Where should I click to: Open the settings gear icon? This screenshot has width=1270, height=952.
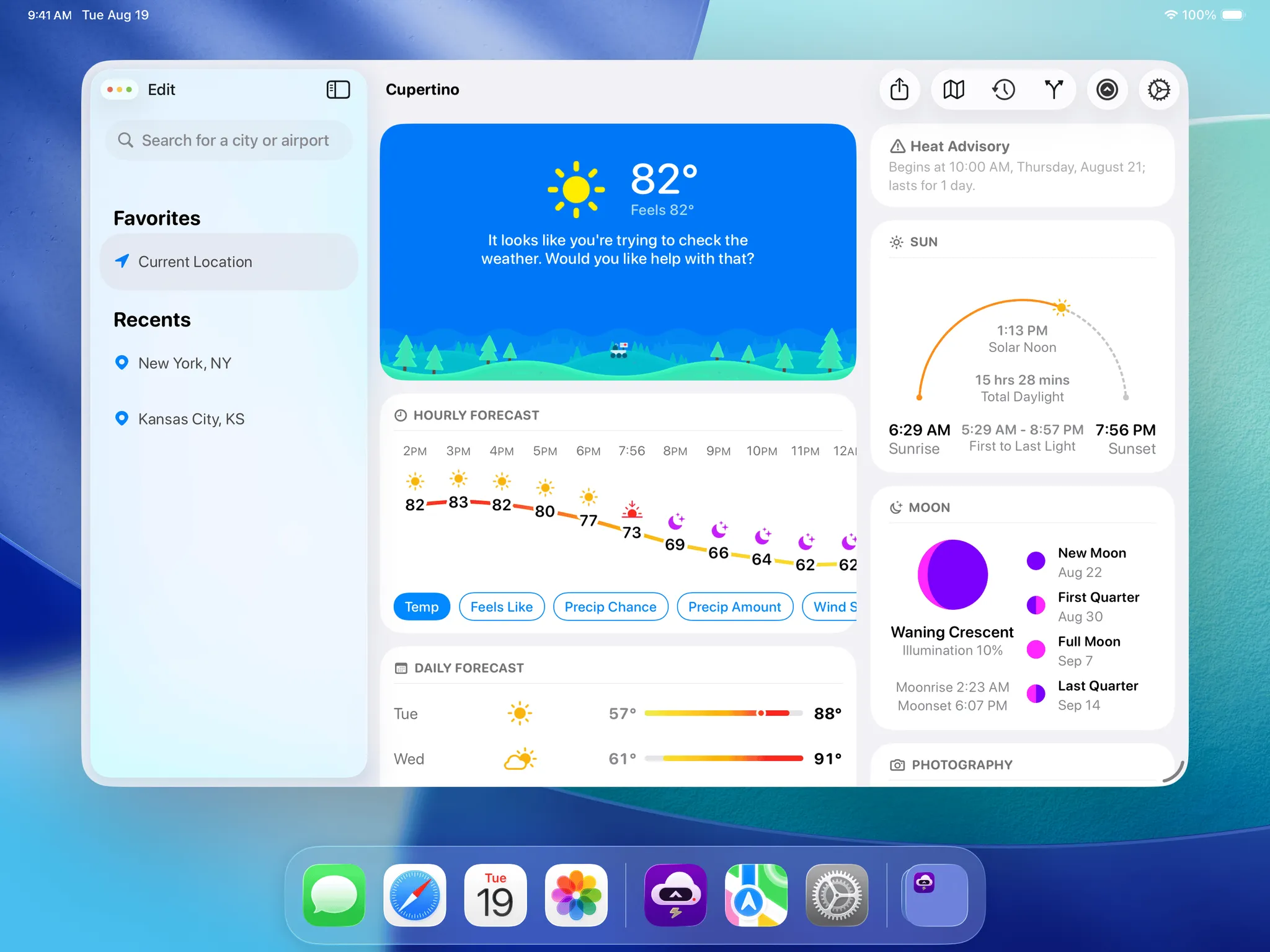point(1158,90)
